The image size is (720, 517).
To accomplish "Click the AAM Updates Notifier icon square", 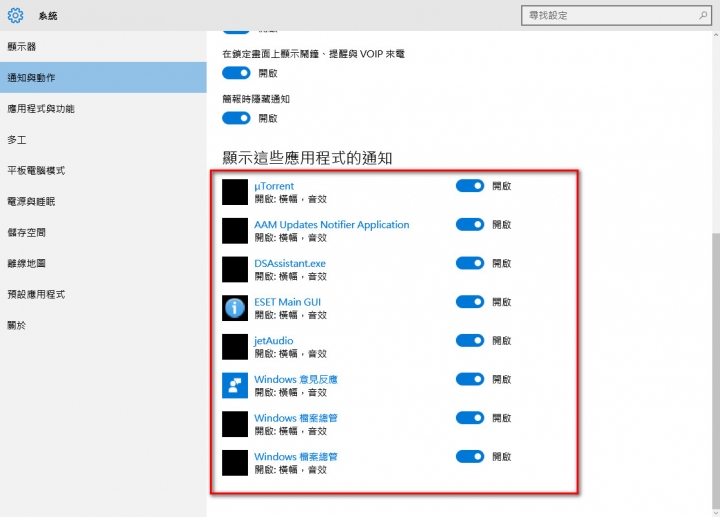I will [x=235, y=230].
